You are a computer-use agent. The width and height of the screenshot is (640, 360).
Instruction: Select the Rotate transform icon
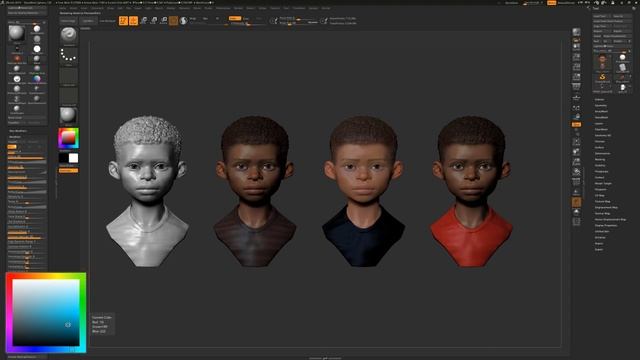coord(164,20)
